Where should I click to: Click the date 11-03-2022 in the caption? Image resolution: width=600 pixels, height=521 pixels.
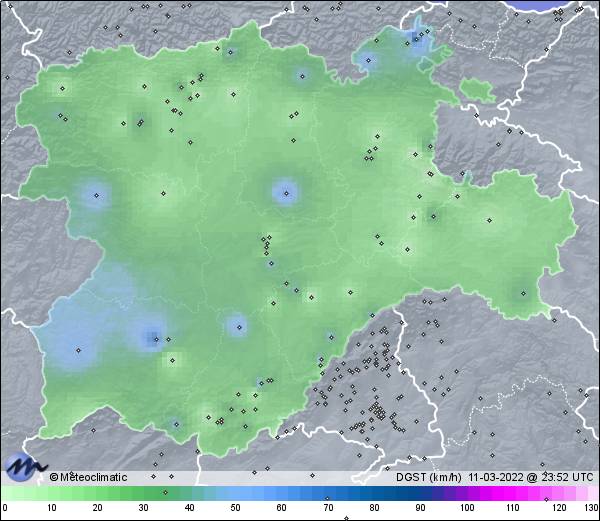496,477
